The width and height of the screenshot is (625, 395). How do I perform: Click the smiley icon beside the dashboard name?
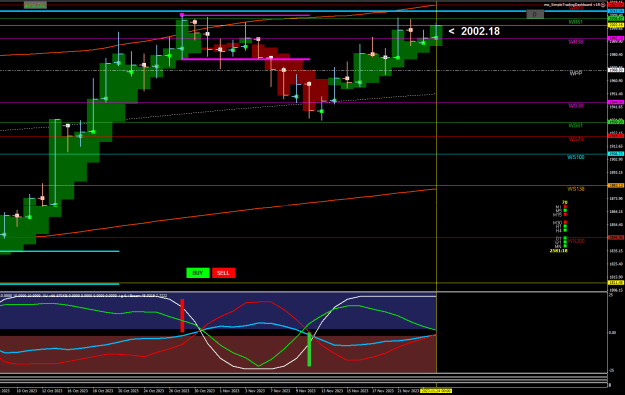603,4
